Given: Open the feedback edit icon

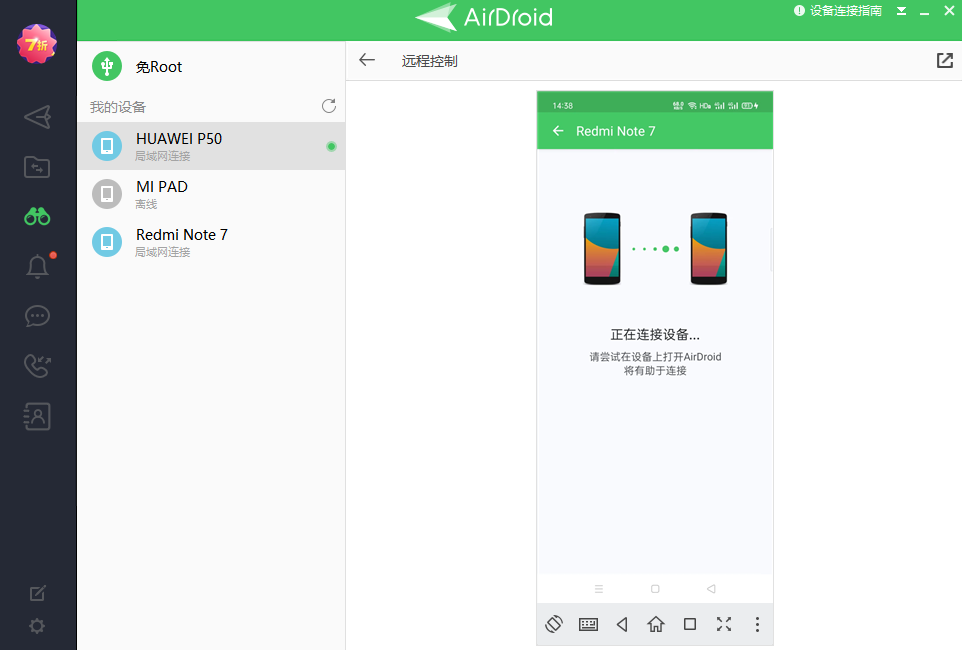Looking at the screenshot, I should 37,593.
